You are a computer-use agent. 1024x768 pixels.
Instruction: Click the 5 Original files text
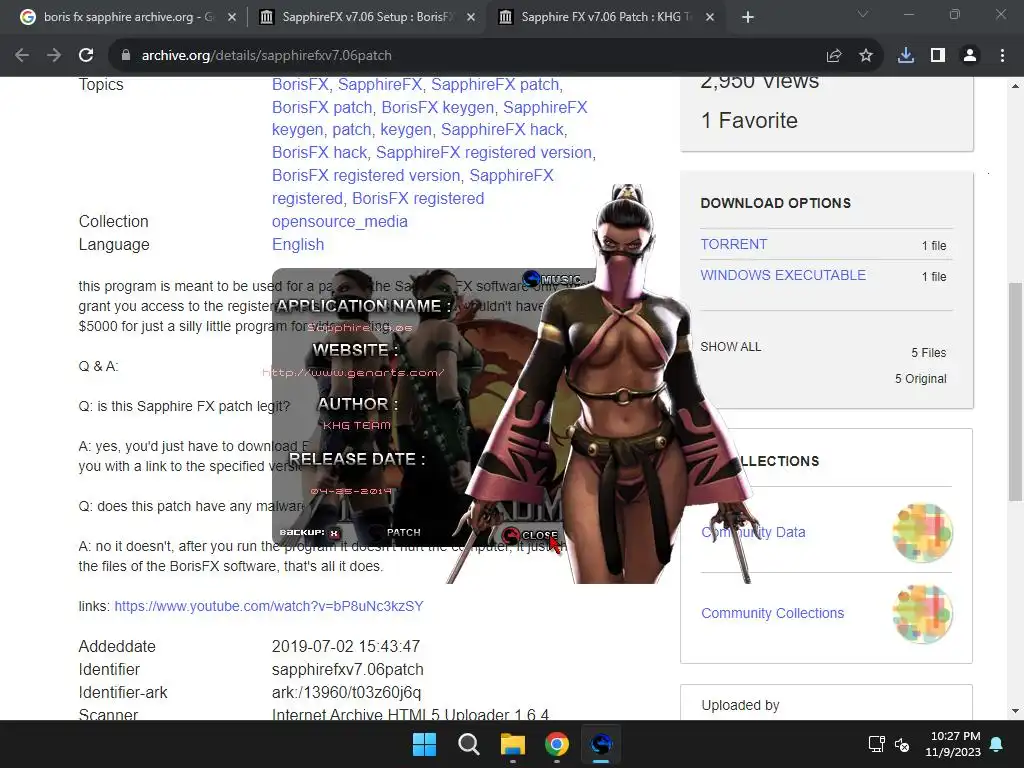[920, 379]
